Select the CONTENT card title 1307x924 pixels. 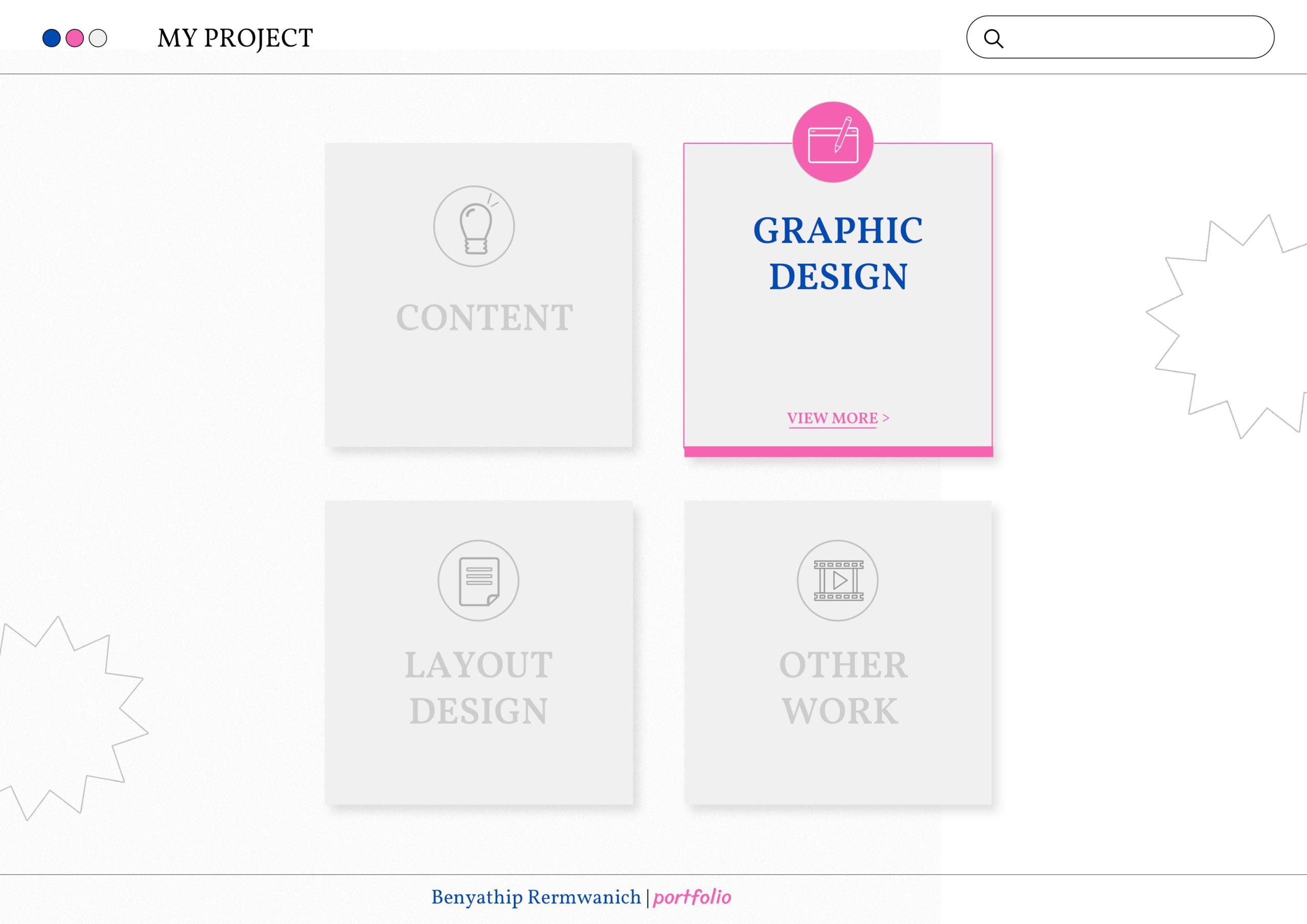(x=484, y=318)
